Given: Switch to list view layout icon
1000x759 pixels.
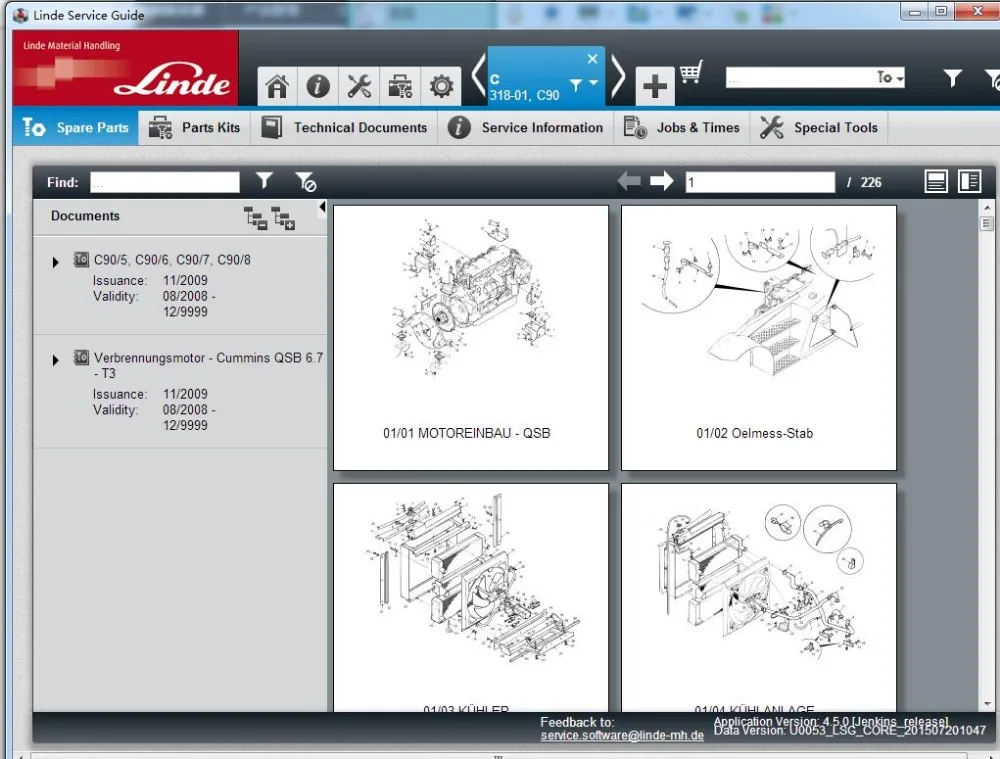Looking at the screenshot, I should pos(936,182).
